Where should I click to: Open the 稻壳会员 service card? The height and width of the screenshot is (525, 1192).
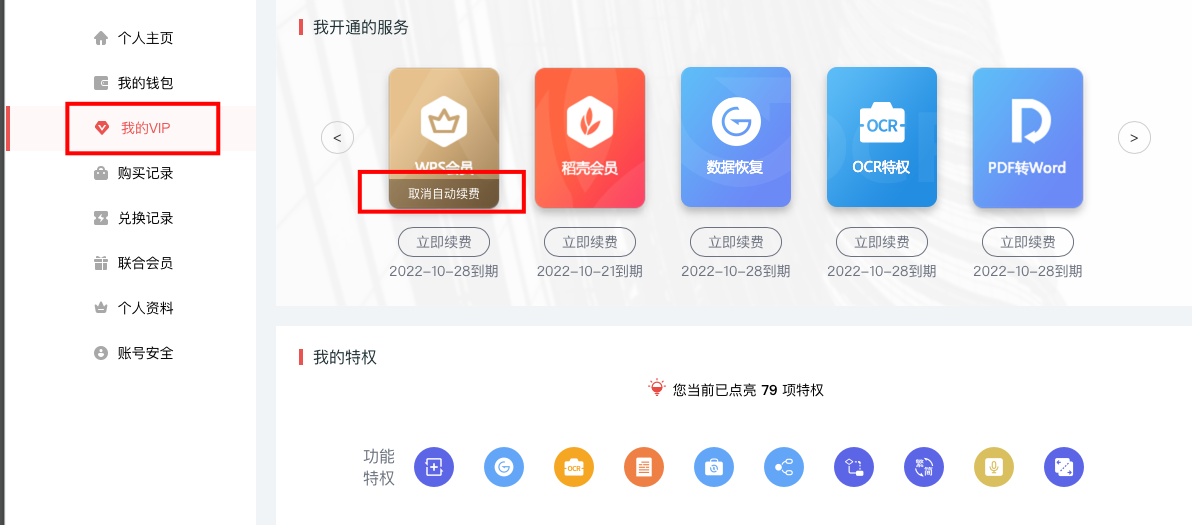(x=590, y=138)
